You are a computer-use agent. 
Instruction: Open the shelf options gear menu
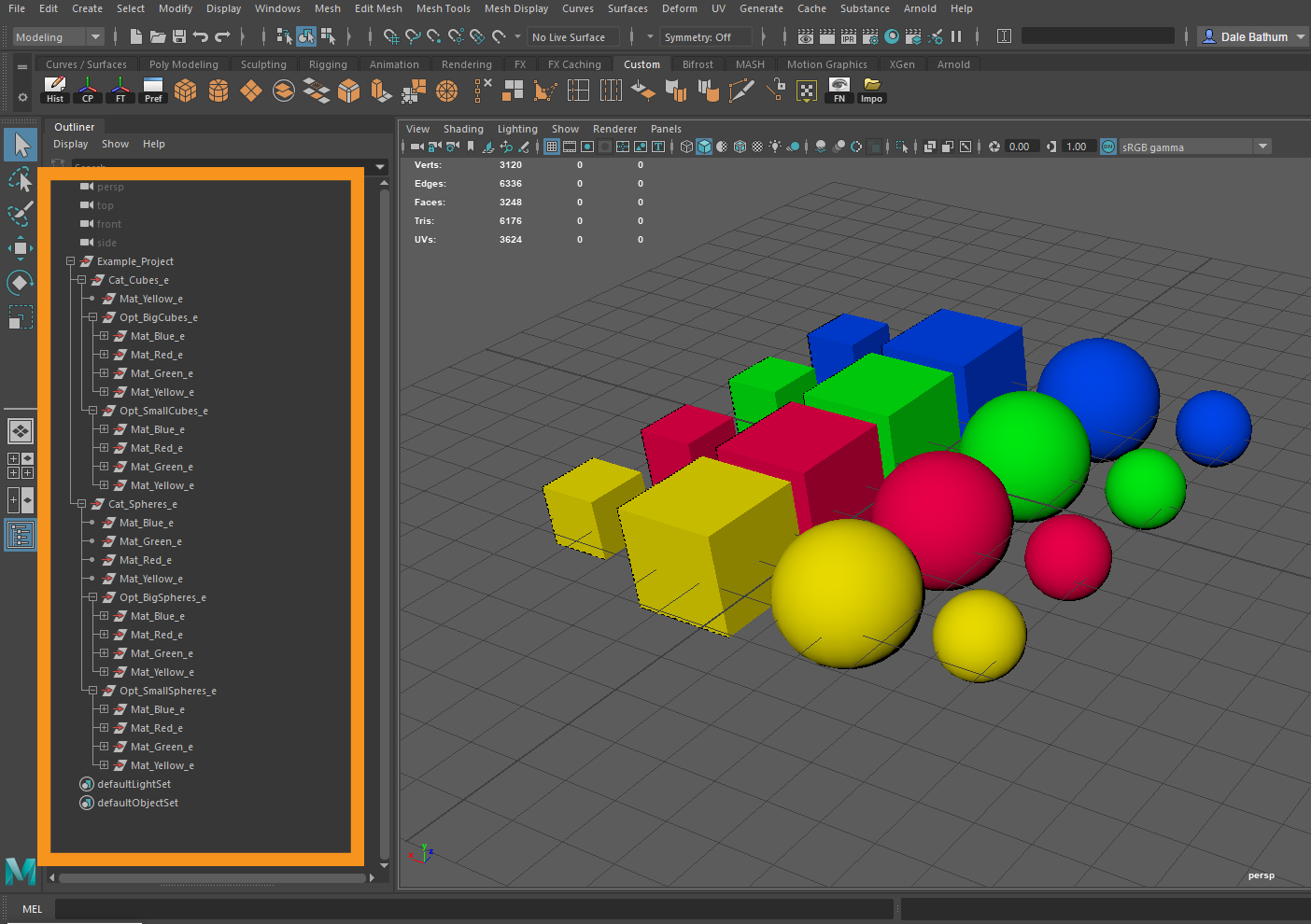[22, 97]
